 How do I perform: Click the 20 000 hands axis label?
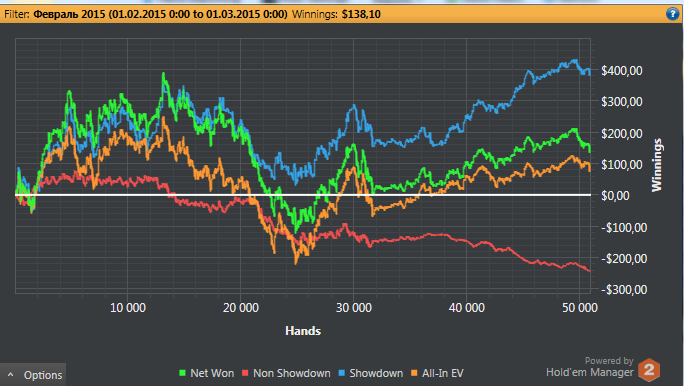tap(241, 308)
